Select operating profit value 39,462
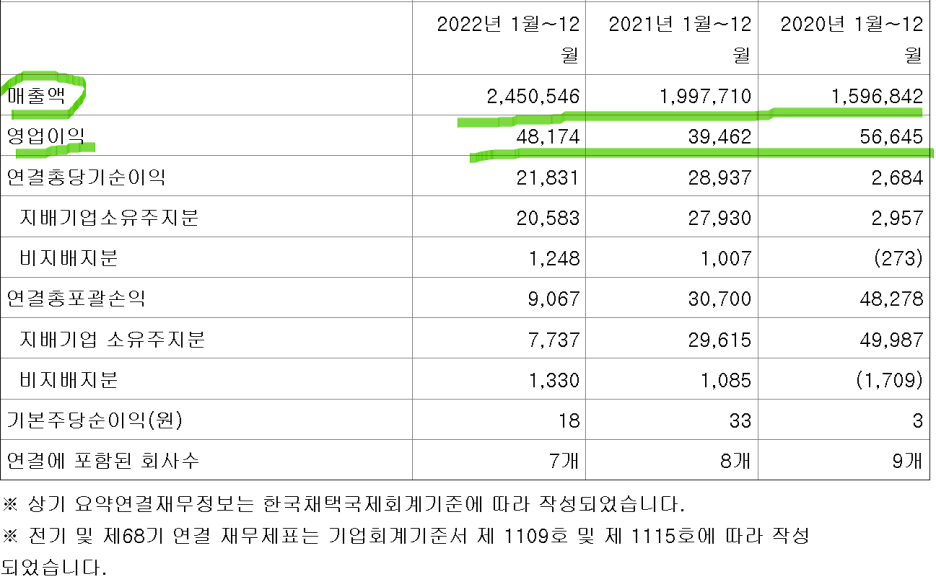 tap(720, 137)
